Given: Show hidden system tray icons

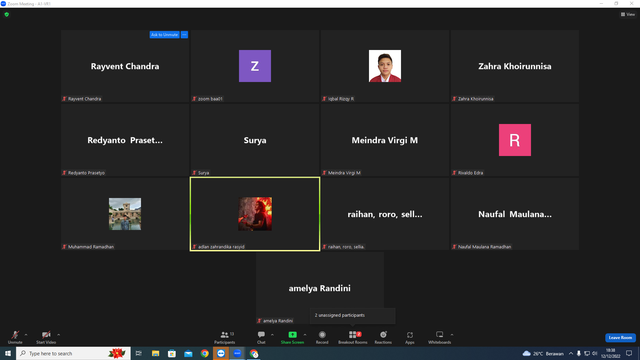Looking at the screenshot, I should pyautogui.click(x=571, y=353).
